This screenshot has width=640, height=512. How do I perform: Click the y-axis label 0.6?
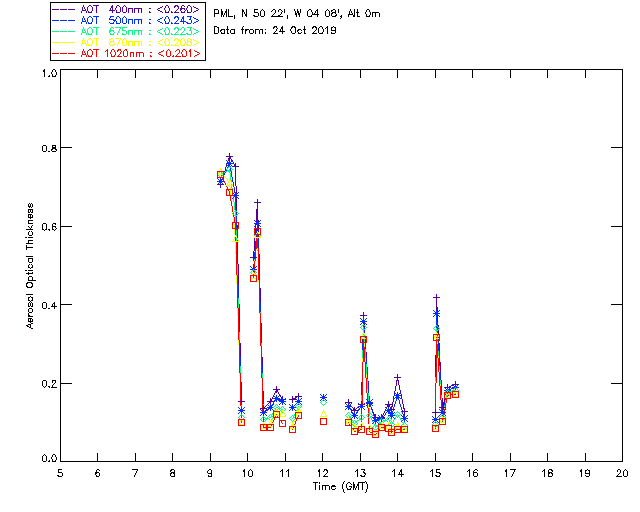(49, 227)
